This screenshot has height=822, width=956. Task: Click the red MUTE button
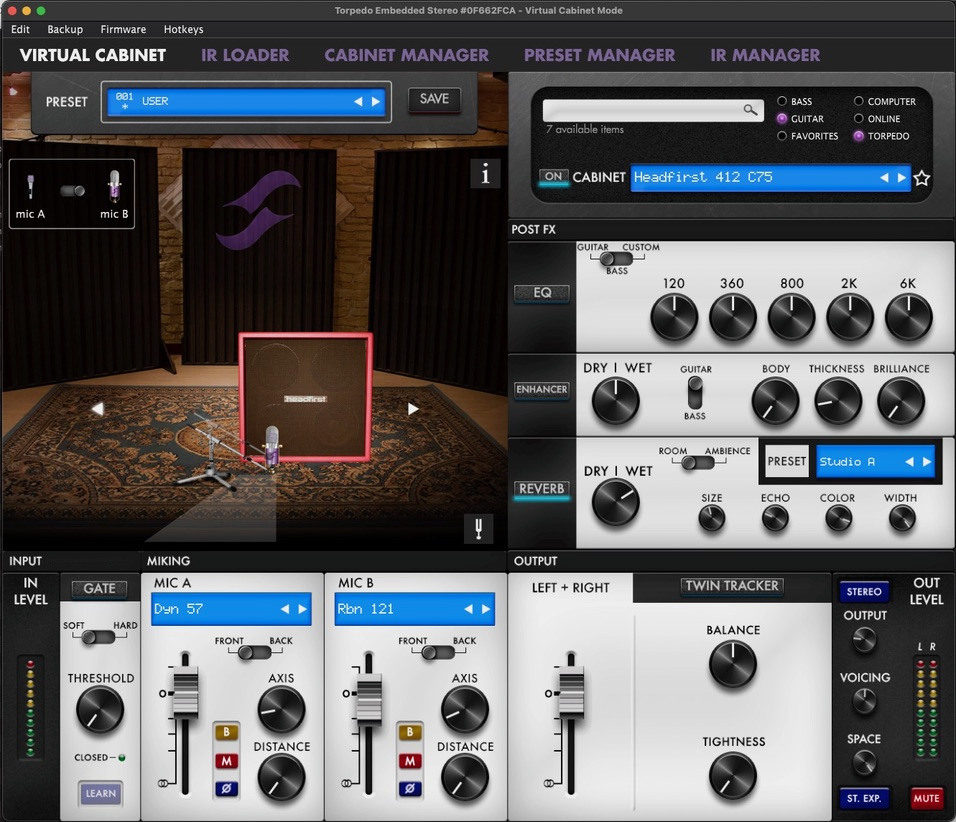pyautogui.click(x=926, y=798)
